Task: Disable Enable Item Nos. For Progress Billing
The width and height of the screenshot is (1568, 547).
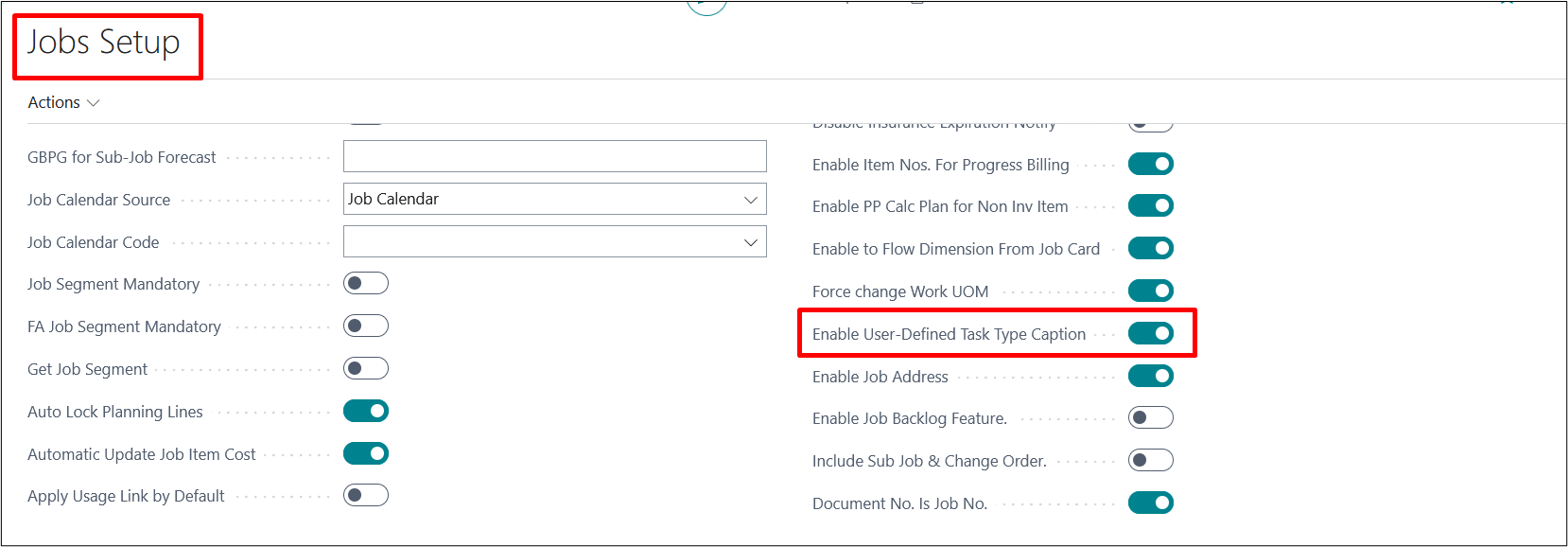Action: [1150, 164]
